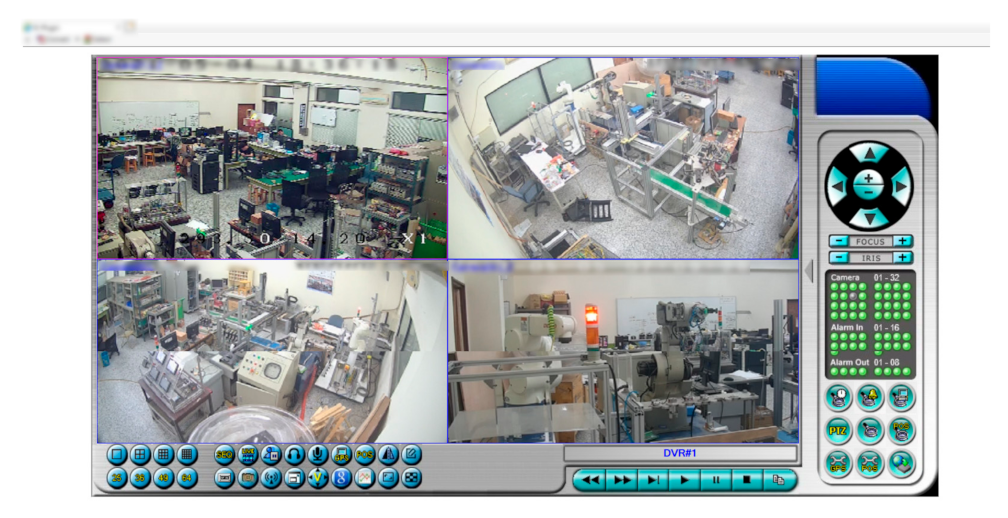Take a snapshot with camera icon
The height and width of the screenshot is (518, 1008).
(x=248, y=478)
